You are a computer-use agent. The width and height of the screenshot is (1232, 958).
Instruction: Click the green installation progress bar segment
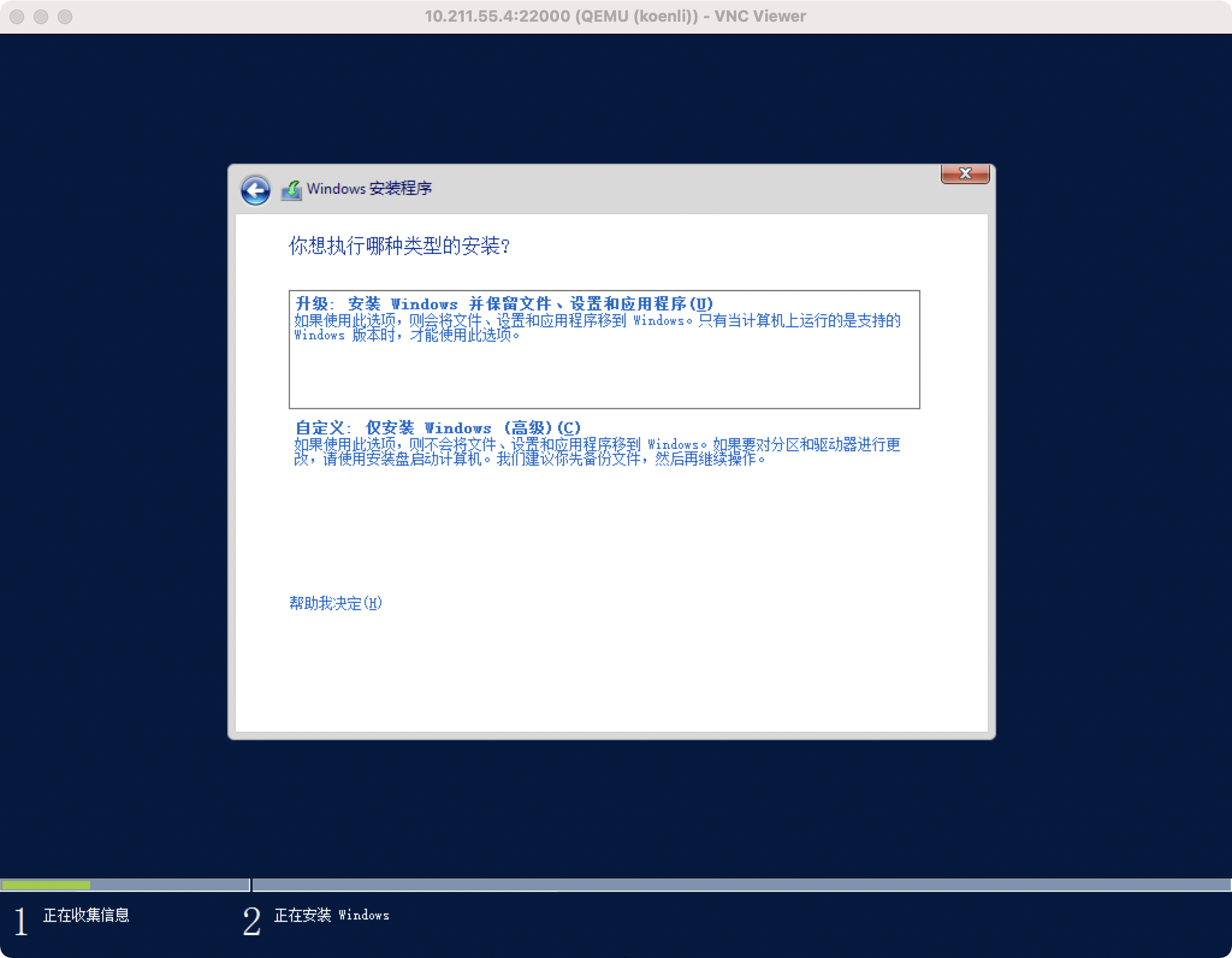46,885
